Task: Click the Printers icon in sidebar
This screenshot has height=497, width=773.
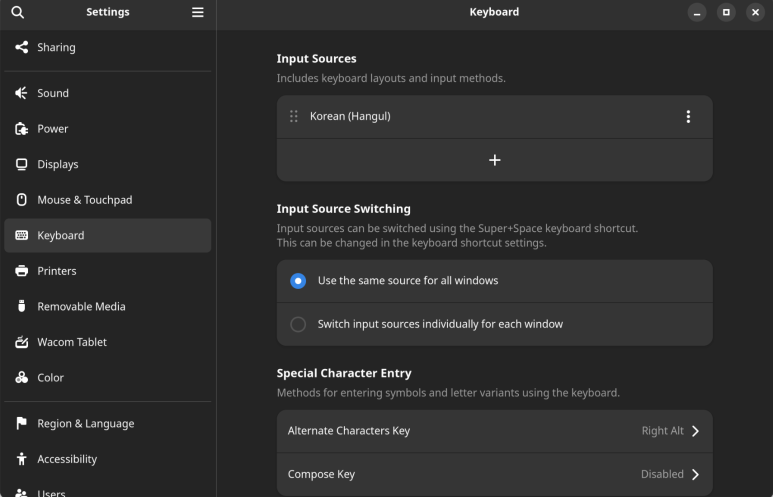Action: point(21,271)
